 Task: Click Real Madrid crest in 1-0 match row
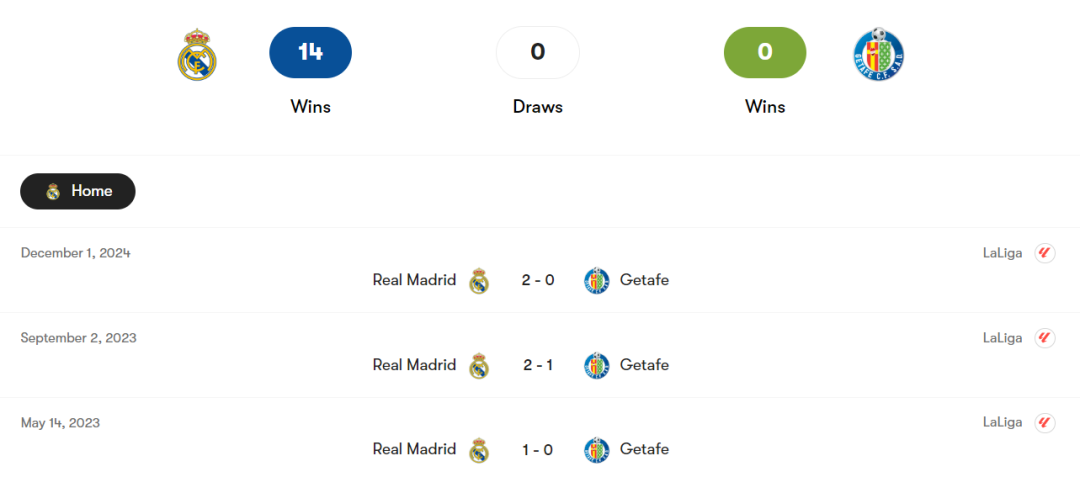(479, 450)
